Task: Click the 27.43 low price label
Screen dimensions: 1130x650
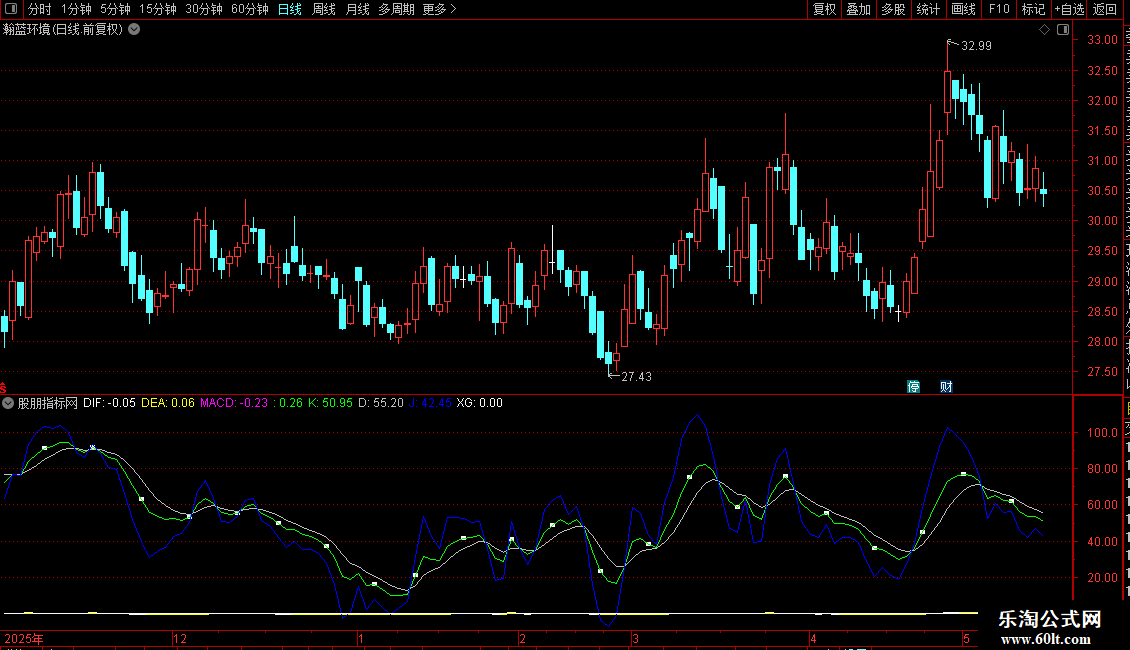Action: [x=636, y=376]
